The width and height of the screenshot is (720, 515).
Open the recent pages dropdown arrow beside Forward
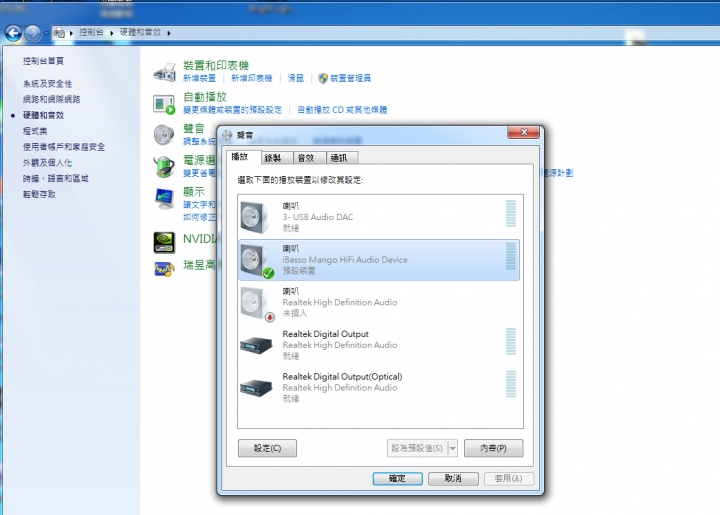pos(46,33)
